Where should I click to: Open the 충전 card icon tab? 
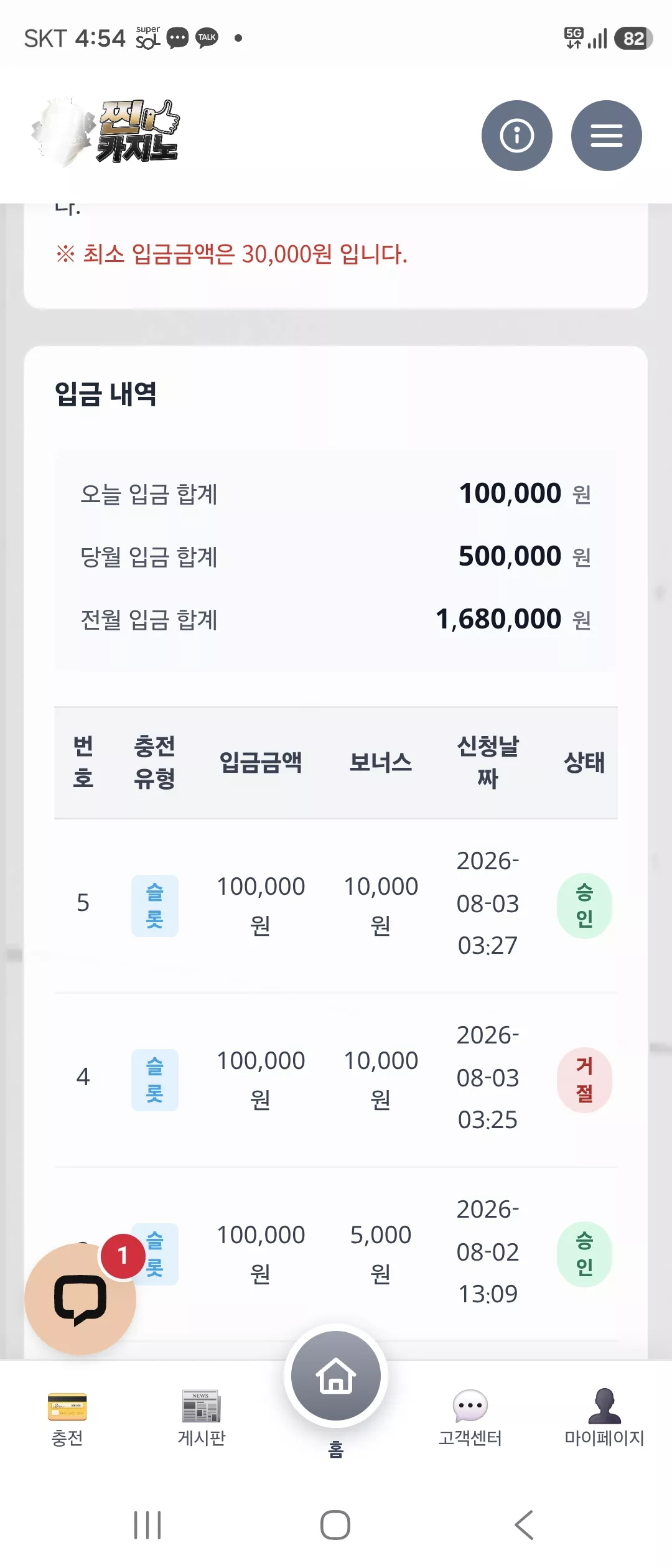pos(67,1419)
